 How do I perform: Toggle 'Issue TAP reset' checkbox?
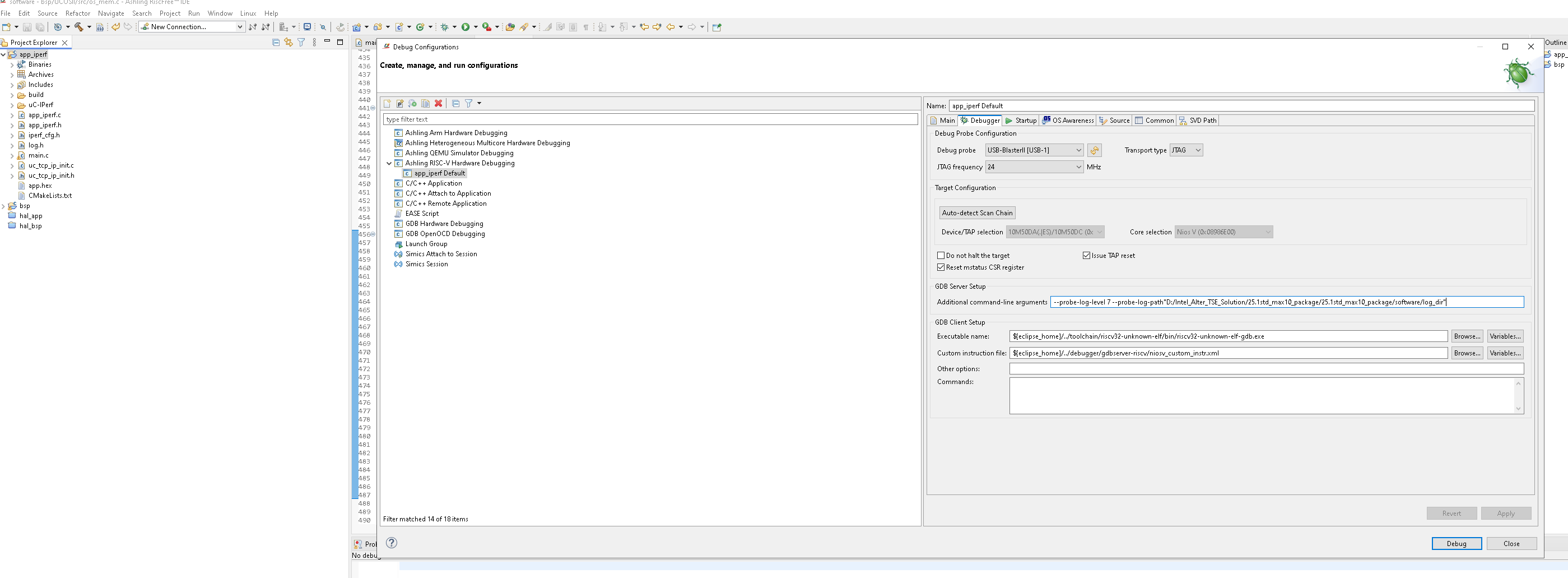tap(1087, 256)
